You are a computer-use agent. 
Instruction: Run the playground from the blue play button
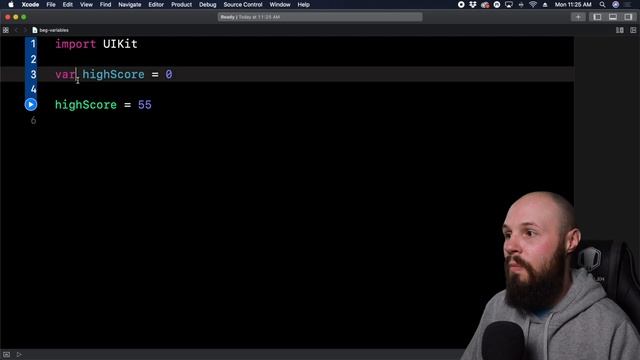coord(31,104)
